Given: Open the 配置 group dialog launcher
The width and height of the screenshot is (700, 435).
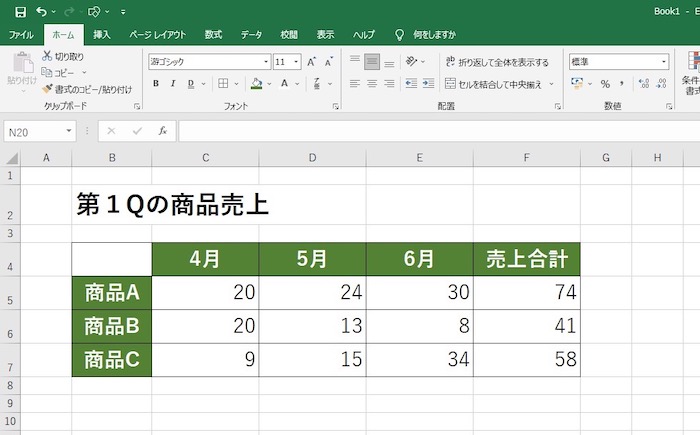Looking at the screenshot, I should tap(558, 106).
